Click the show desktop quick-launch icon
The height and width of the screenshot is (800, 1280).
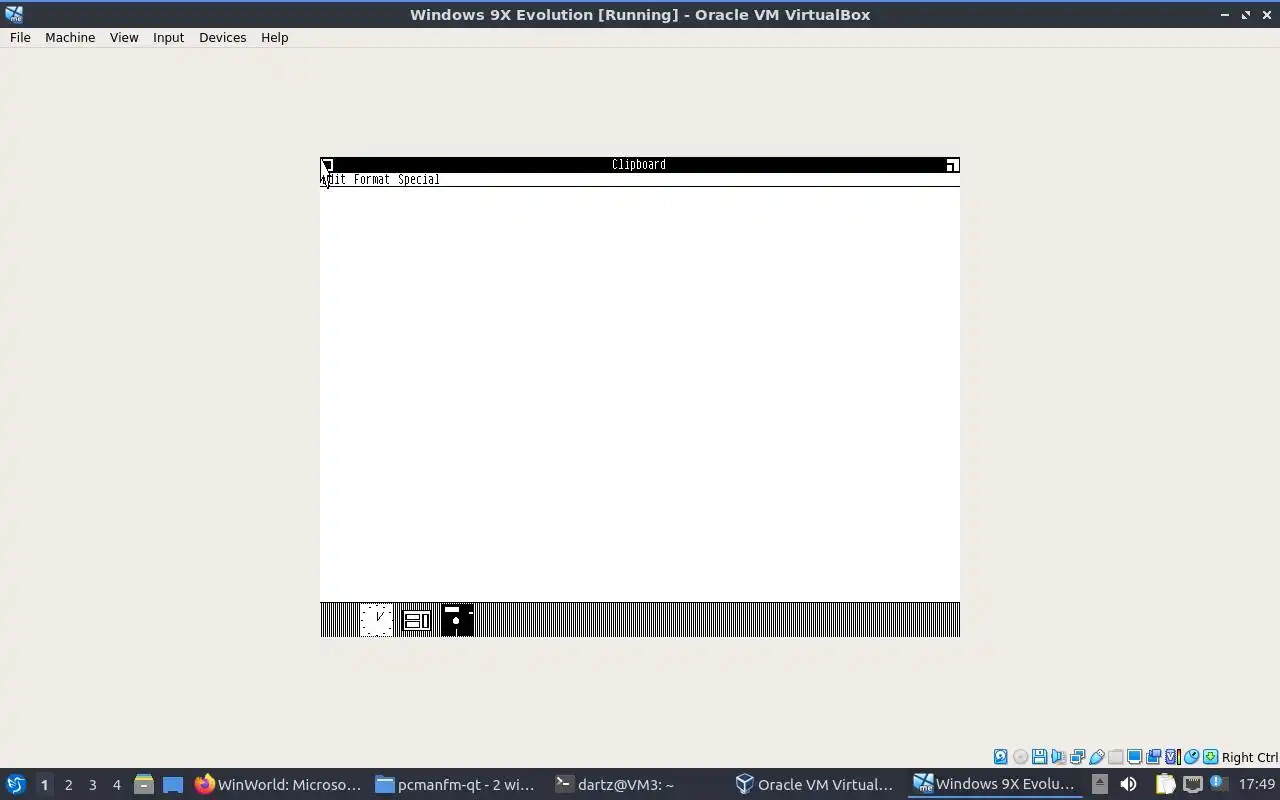coord(173,784)
